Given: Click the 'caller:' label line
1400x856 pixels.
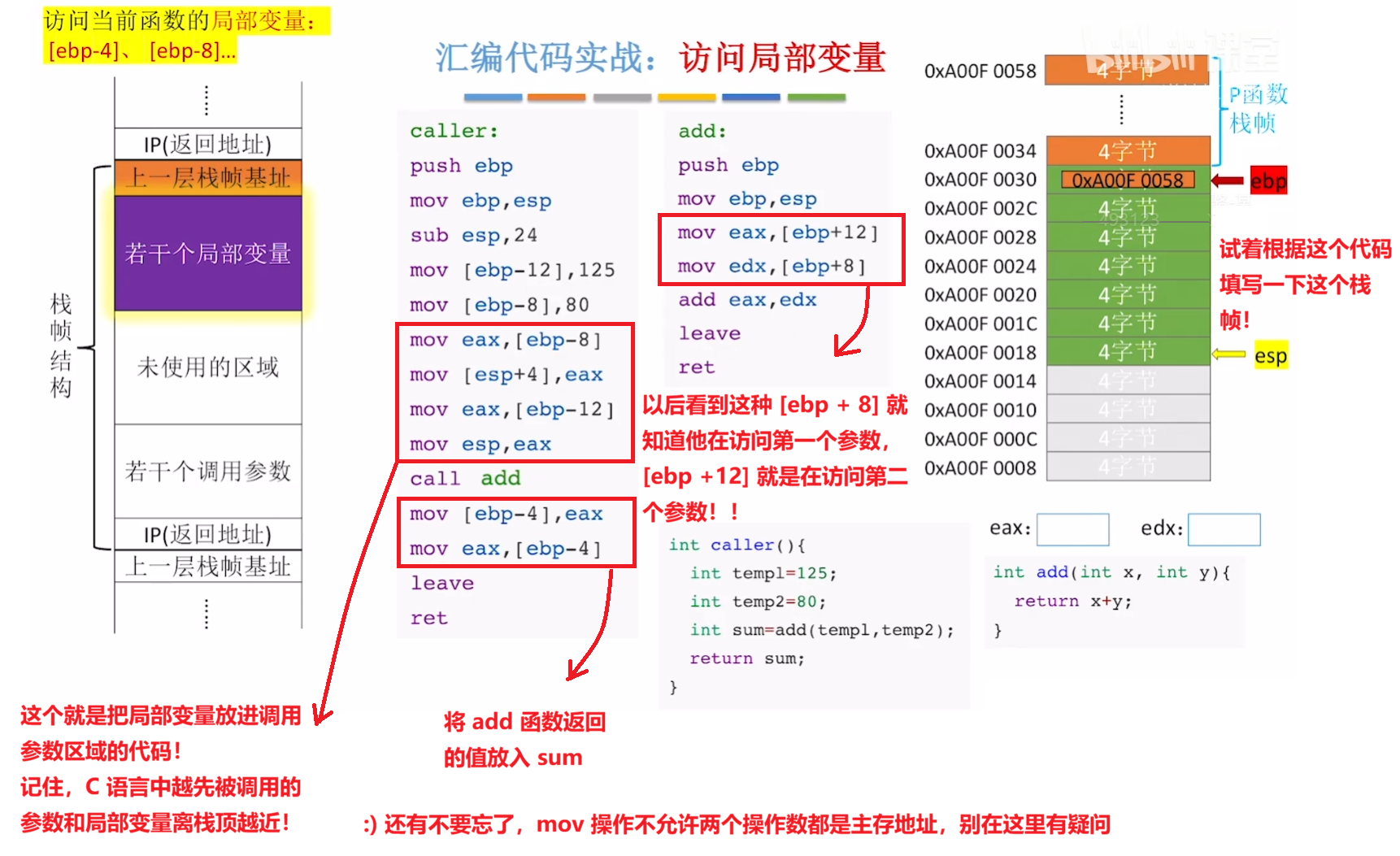Looking at the screenshot, I should tap(454, 131).
